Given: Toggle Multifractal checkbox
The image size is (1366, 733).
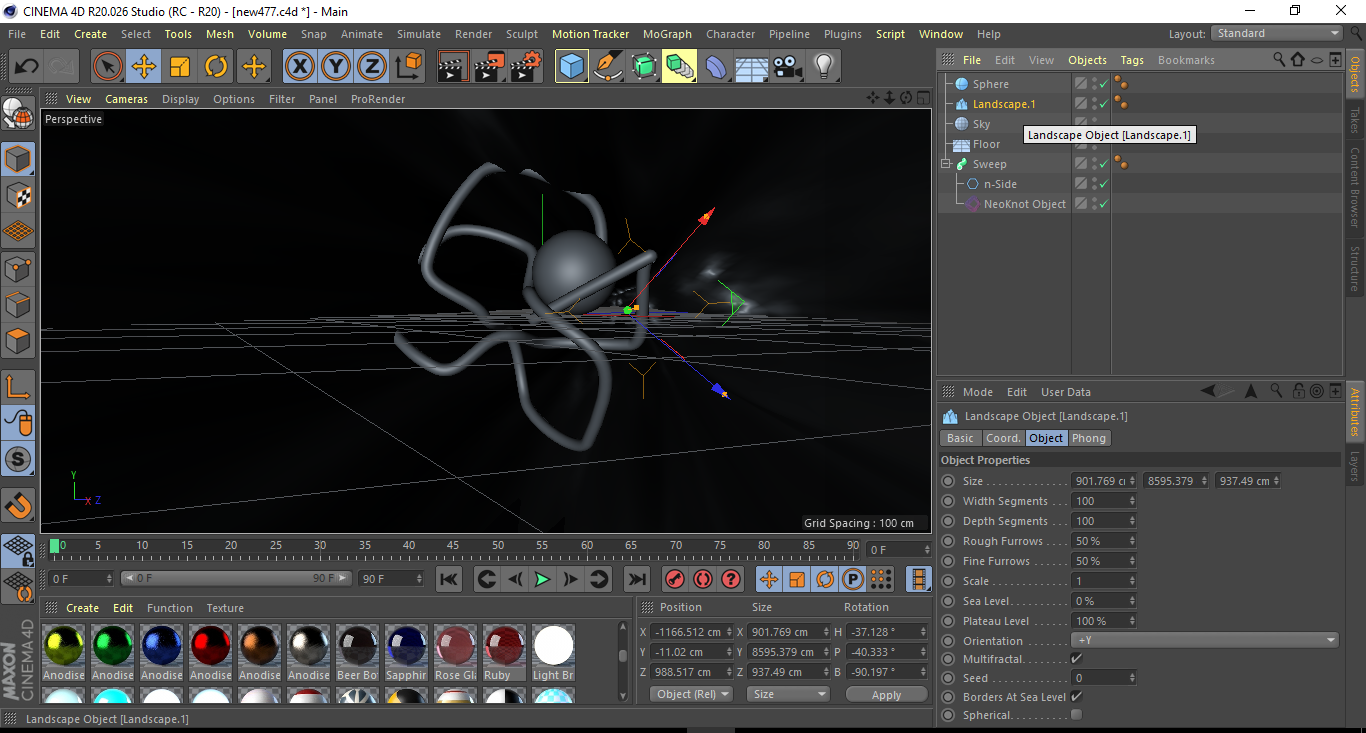Looking at the screenshot, I should pyautogui.click(x=1076, y=659).
